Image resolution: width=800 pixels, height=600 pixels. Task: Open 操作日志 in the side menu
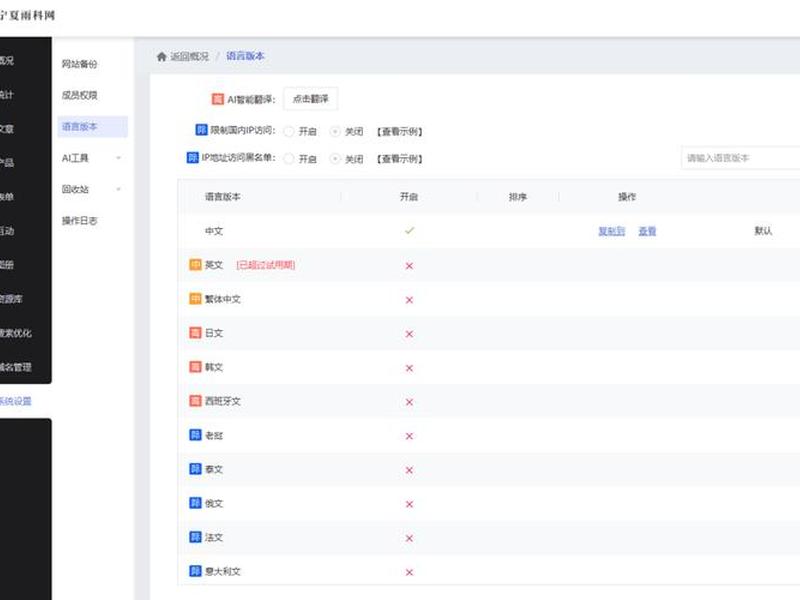(x=80, y=221)
